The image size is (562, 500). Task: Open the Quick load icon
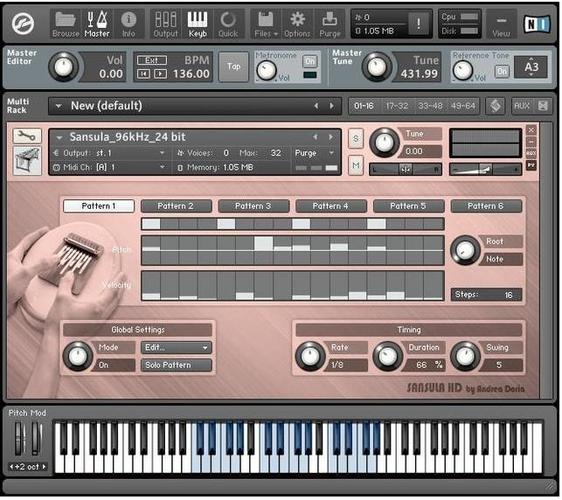(x=228, y=24)
